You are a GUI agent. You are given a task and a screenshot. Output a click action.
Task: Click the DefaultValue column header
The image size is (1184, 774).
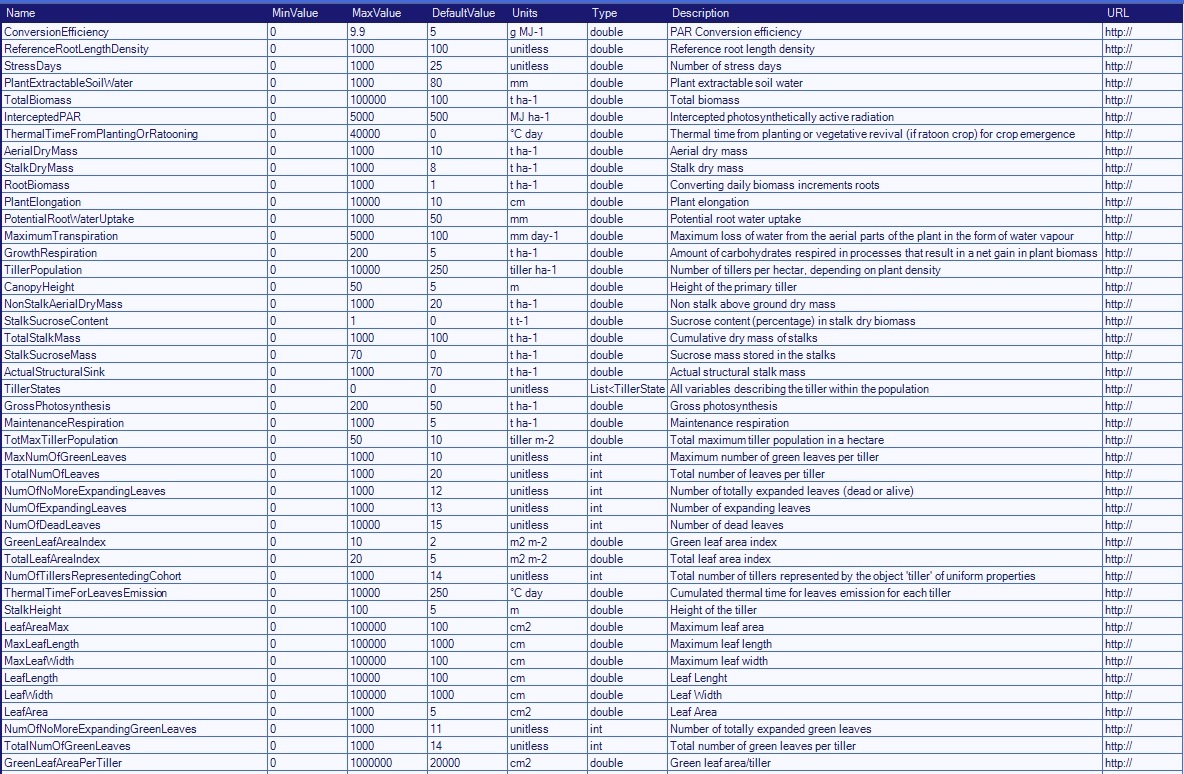(467, 13)
